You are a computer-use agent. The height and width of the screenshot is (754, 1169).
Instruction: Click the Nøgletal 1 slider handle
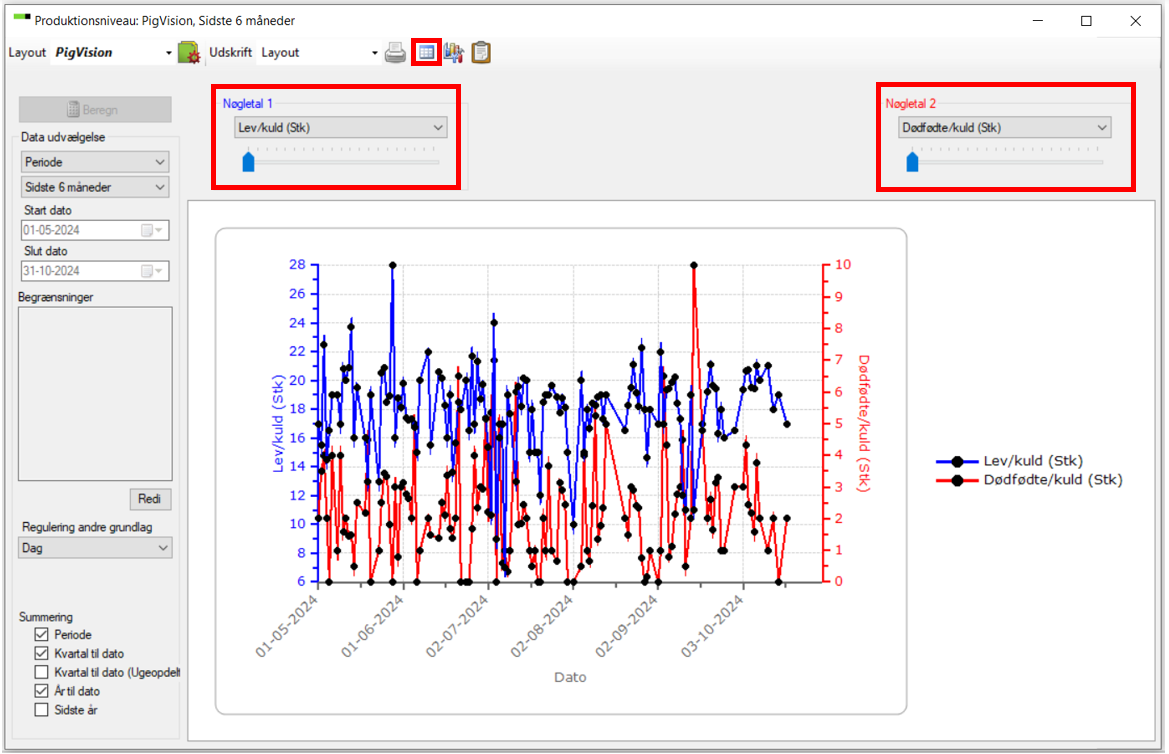249,161
